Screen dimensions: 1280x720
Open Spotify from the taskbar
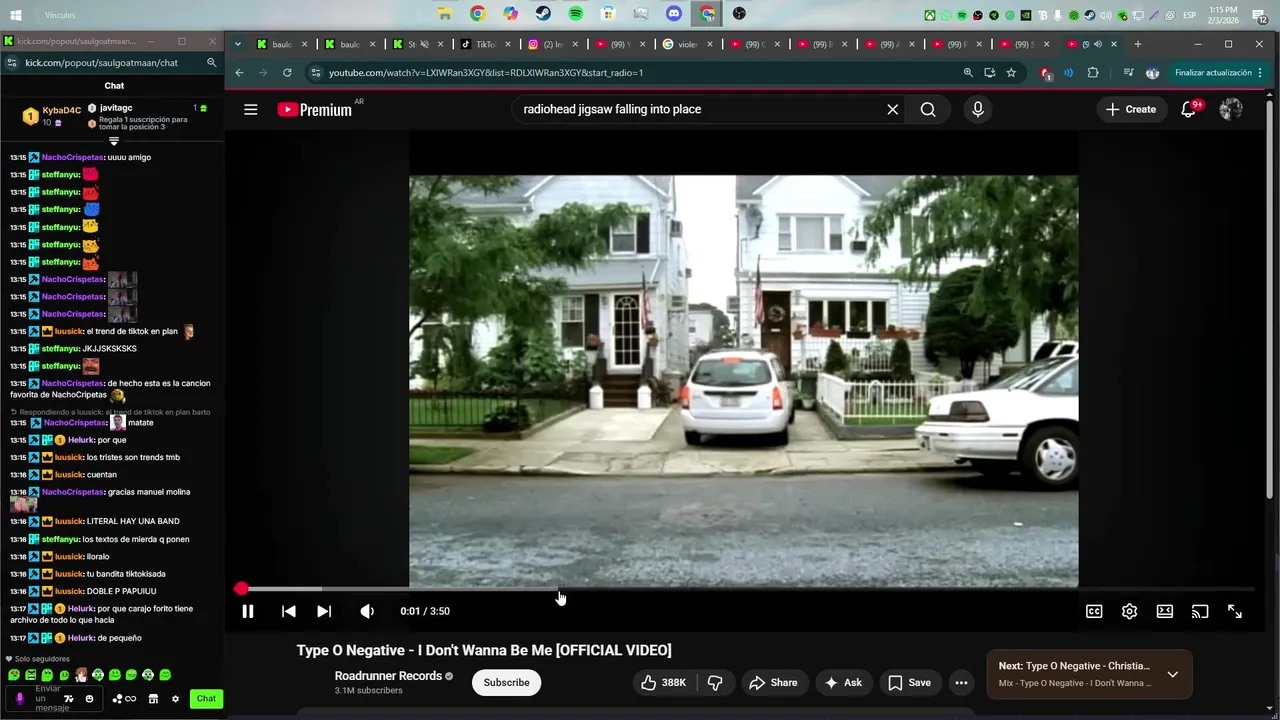point(576,14)
